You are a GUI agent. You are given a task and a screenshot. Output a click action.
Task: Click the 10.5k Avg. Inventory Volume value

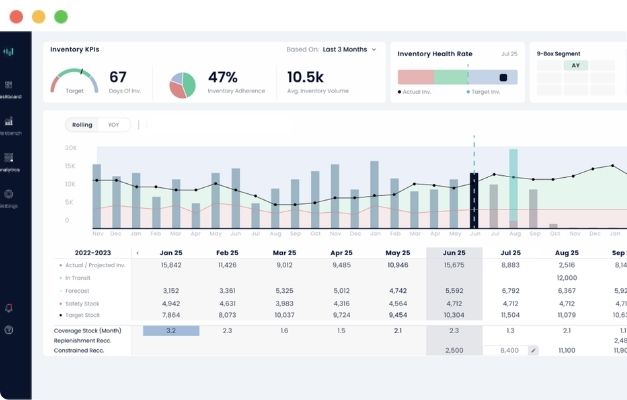[x=305, y=77]
